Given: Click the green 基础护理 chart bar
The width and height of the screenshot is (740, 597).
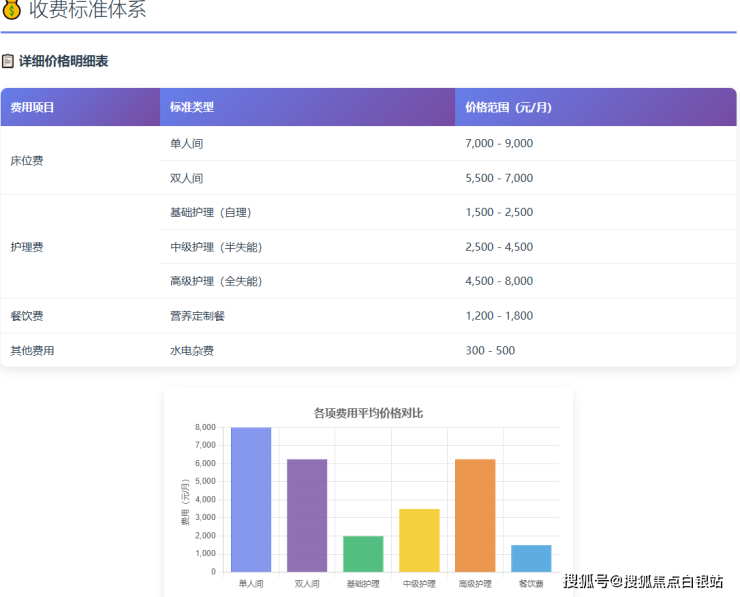Looking at the screenshot, I should [x=363, y=554].
